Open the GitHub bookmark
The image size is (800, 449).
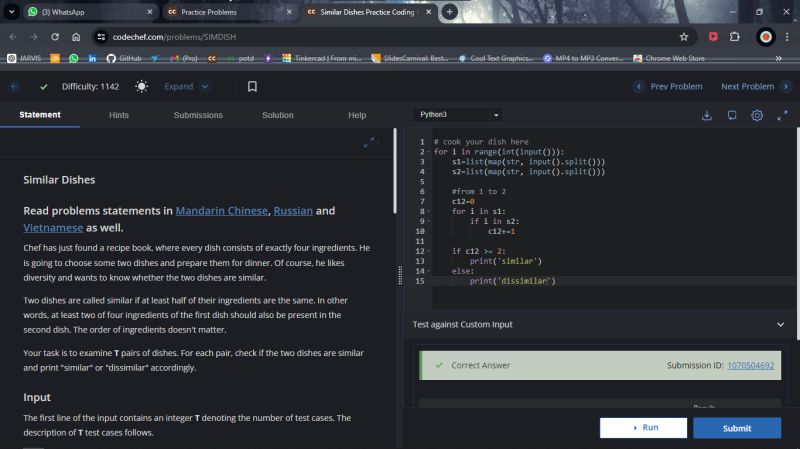[124, 58]
